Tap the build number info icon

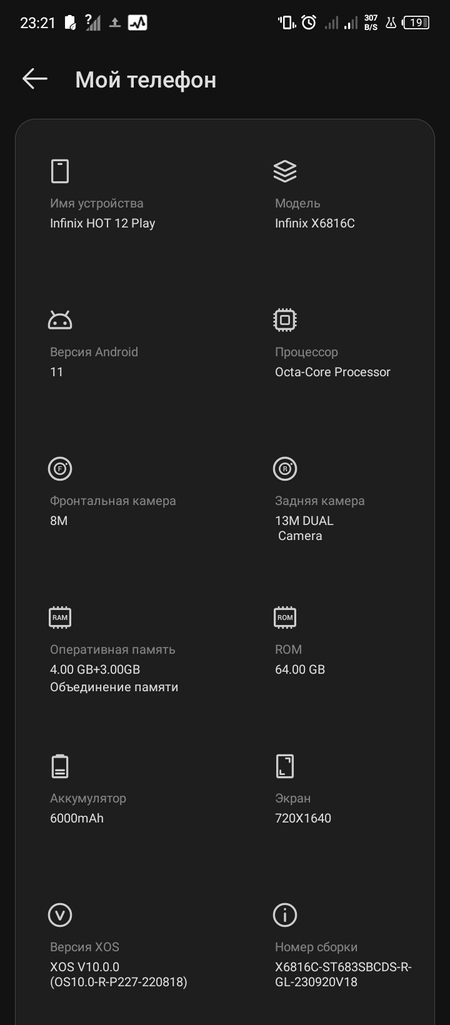click(x=285, y=915)
